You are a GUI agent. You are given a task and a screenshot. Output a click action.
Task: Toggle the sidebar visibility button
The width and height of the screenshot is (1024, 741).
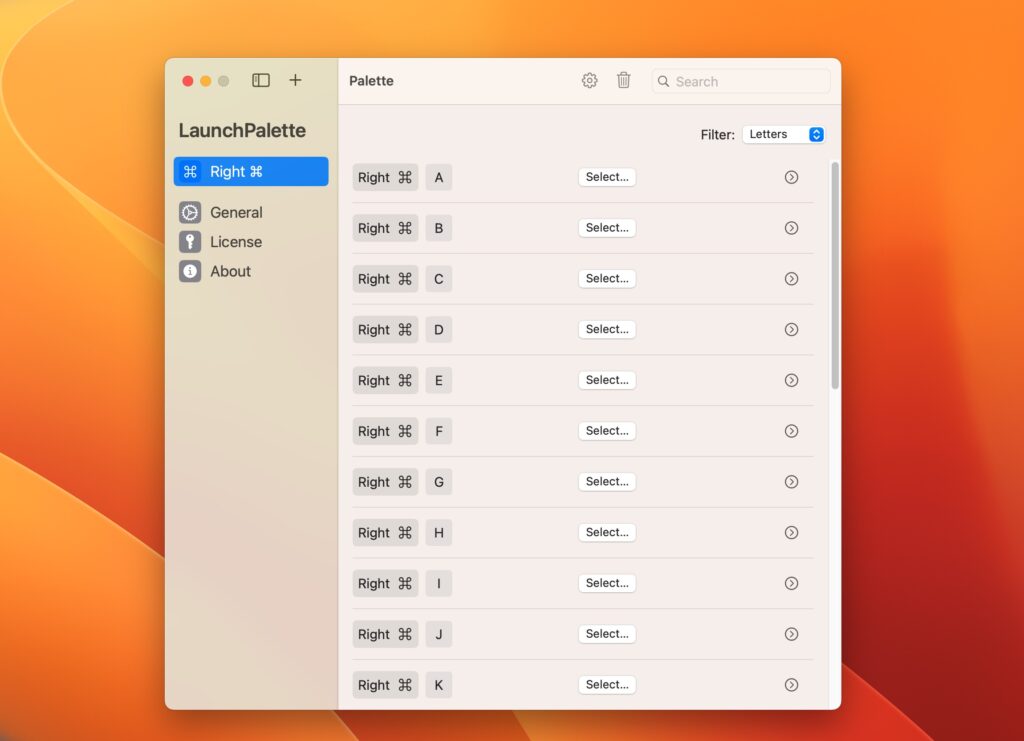tap(260, 80)
